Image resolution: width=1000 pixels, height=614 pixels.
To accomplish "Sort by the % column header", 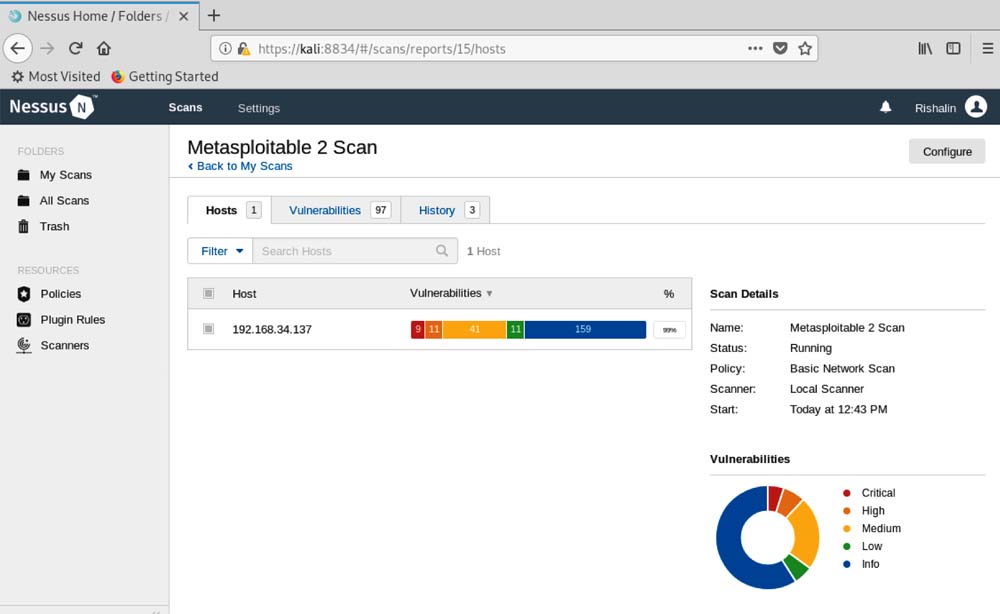I will click(668, 294).
